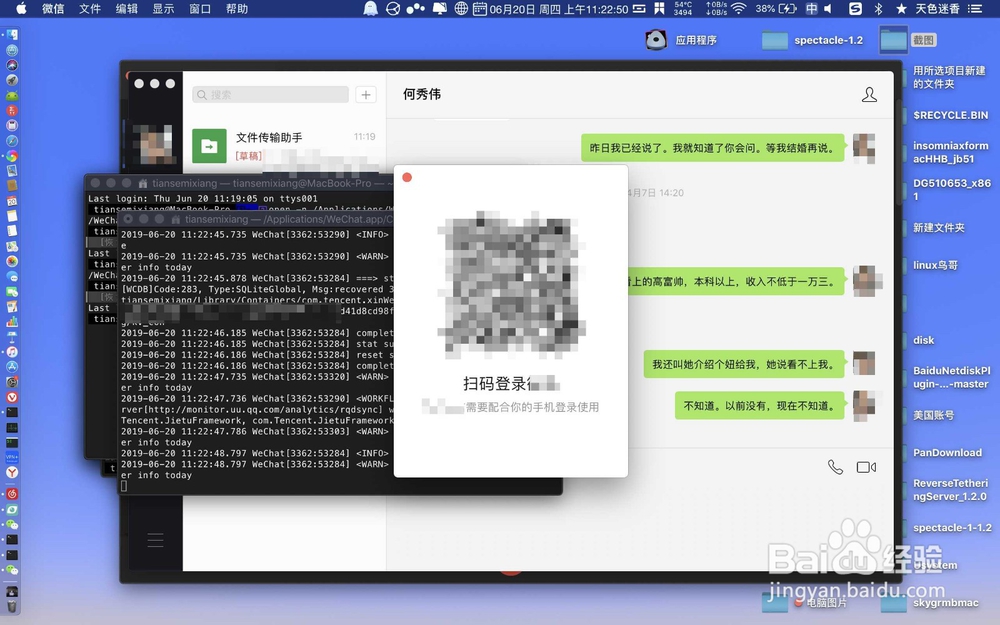Open Finder from the Dock
This screenshot has width=1000, height=625.
coord(12,35)
